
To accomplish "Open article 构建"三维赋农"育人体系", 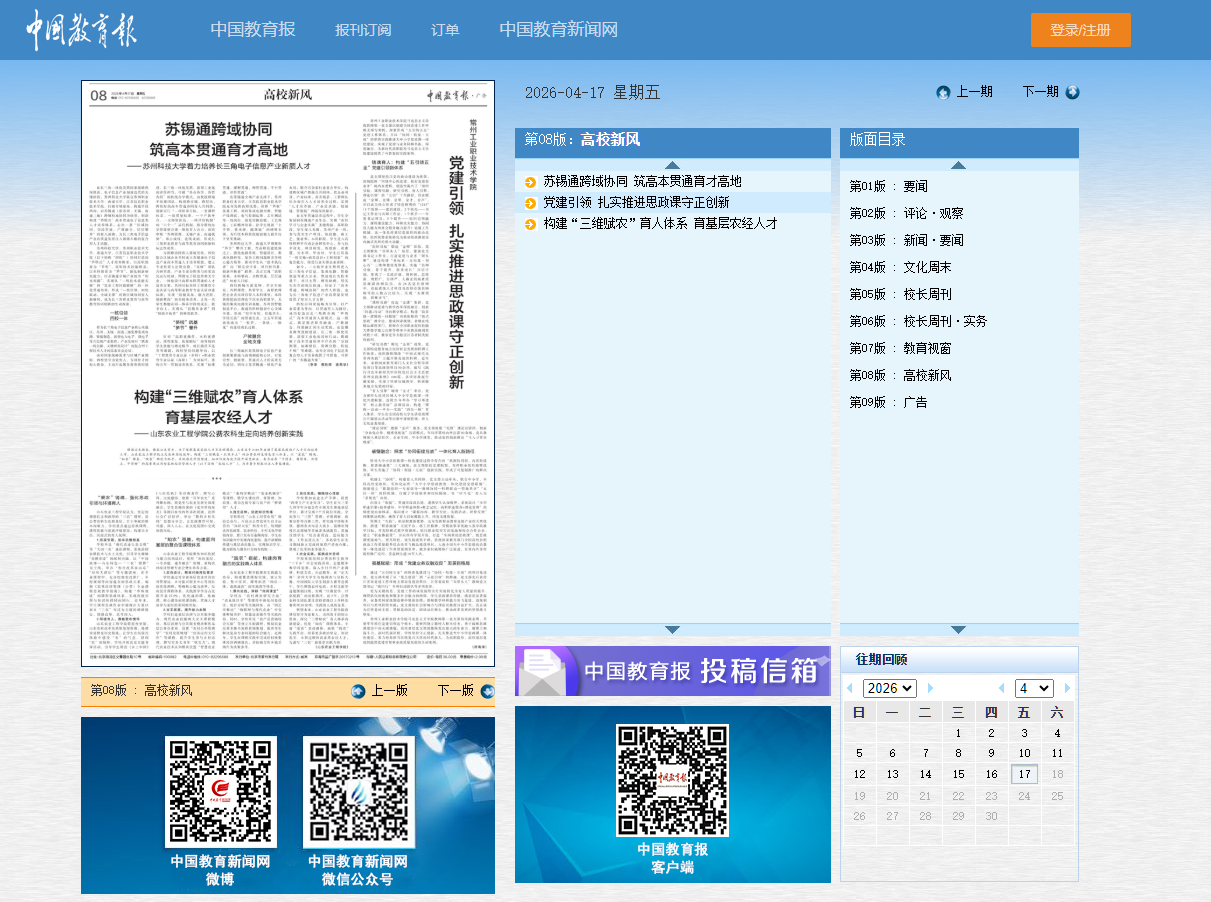I will coord(661,224).
